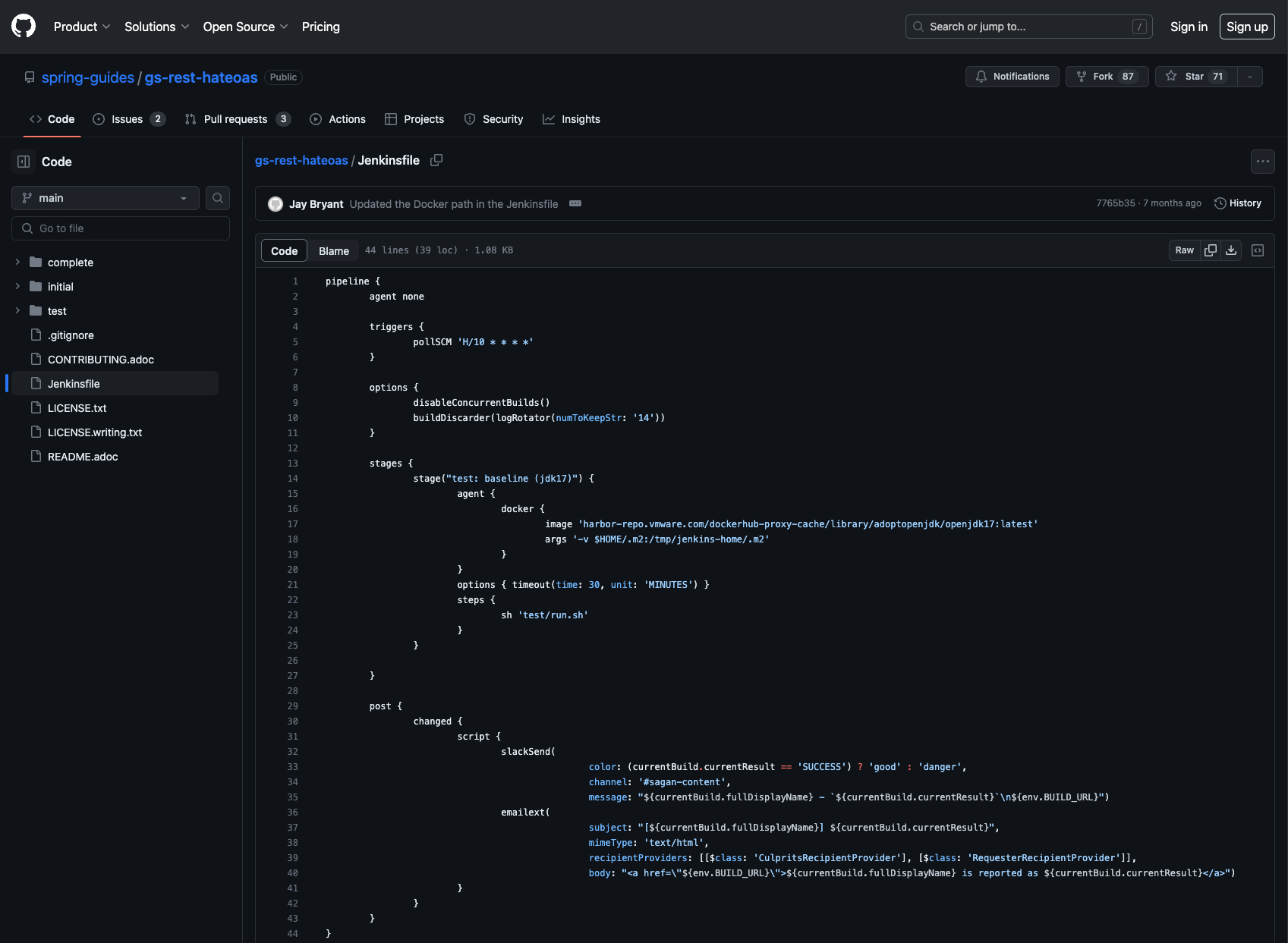Open the Actions tab

[338, 119]
